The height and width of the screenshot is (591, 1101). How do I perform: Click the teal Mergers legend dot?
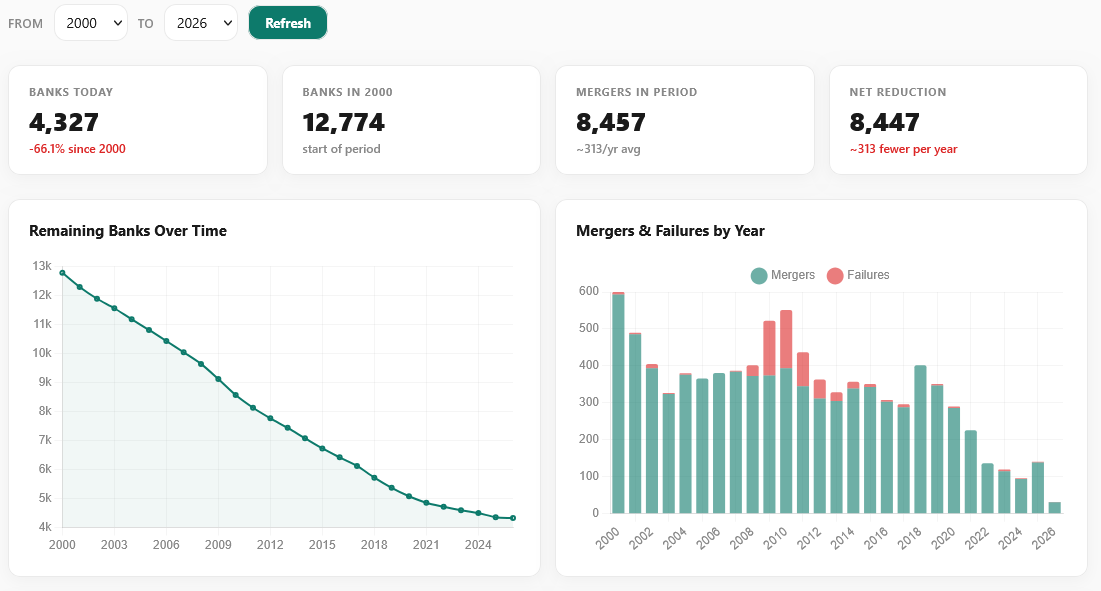760,275
